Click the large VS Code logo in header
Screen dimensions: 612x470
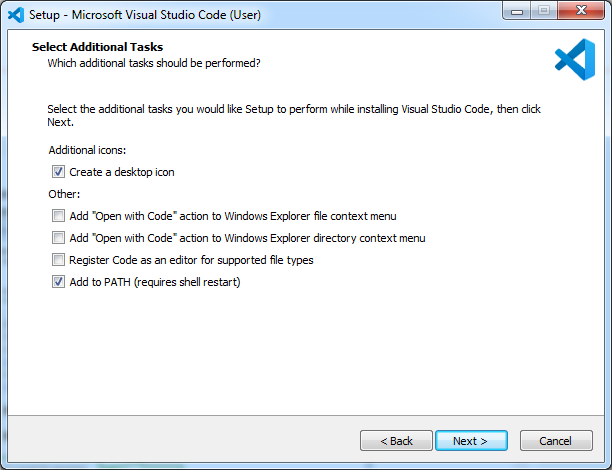point(575,59)
